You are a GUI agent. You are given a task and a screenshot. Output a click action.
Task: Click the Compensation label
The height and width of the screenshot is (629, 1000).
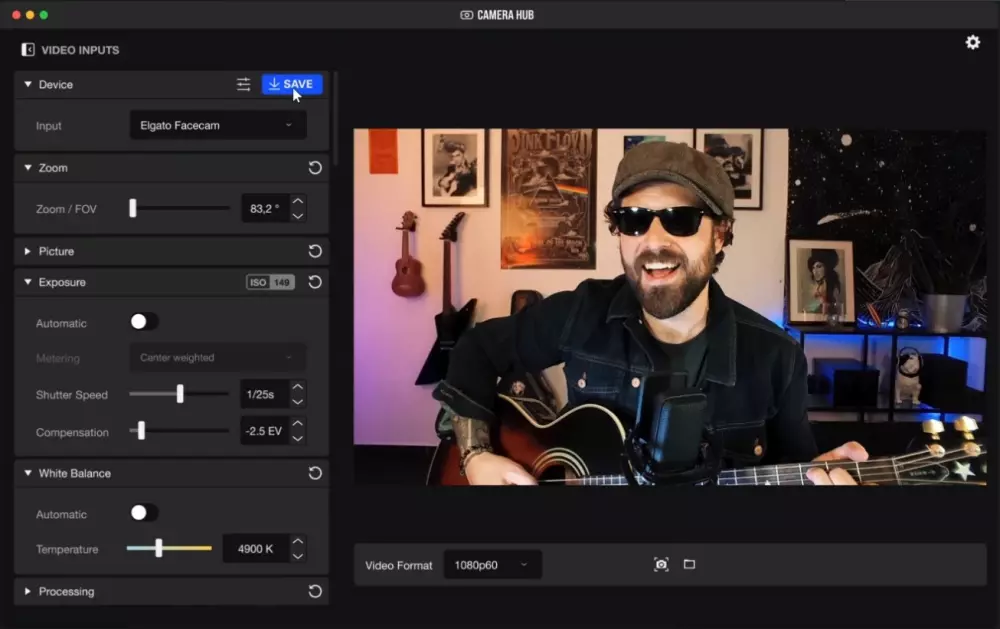(x=72, y=433)
